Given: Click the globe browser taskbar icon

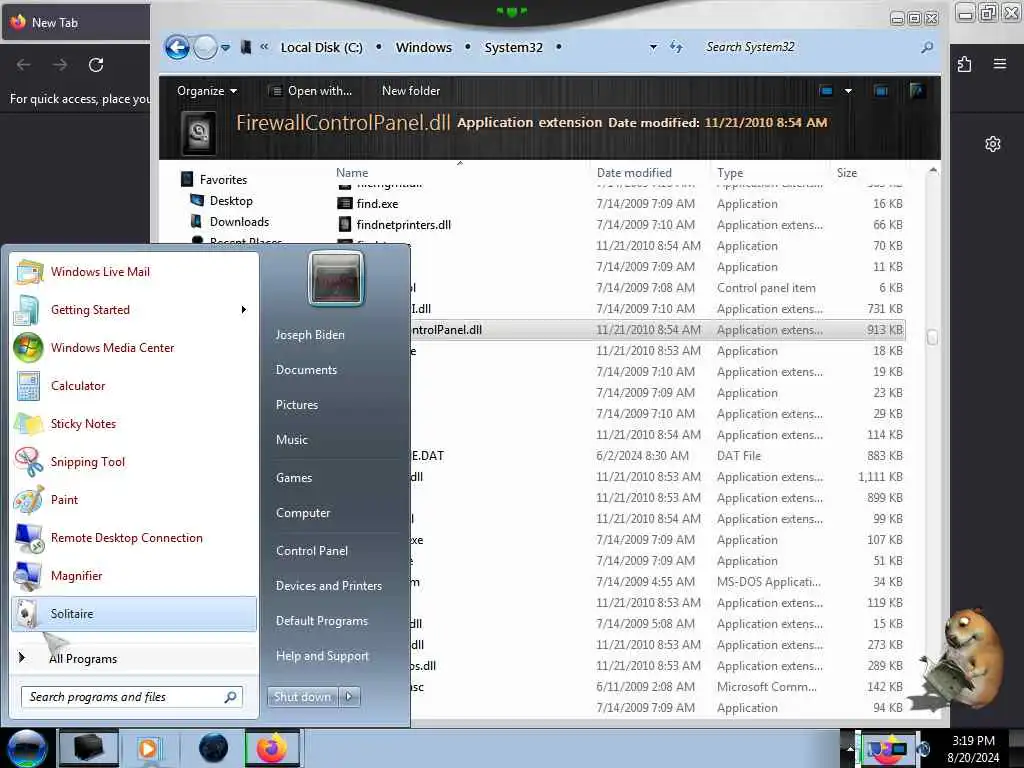Looking at the screenshot, I should click(x=213, y=748).
